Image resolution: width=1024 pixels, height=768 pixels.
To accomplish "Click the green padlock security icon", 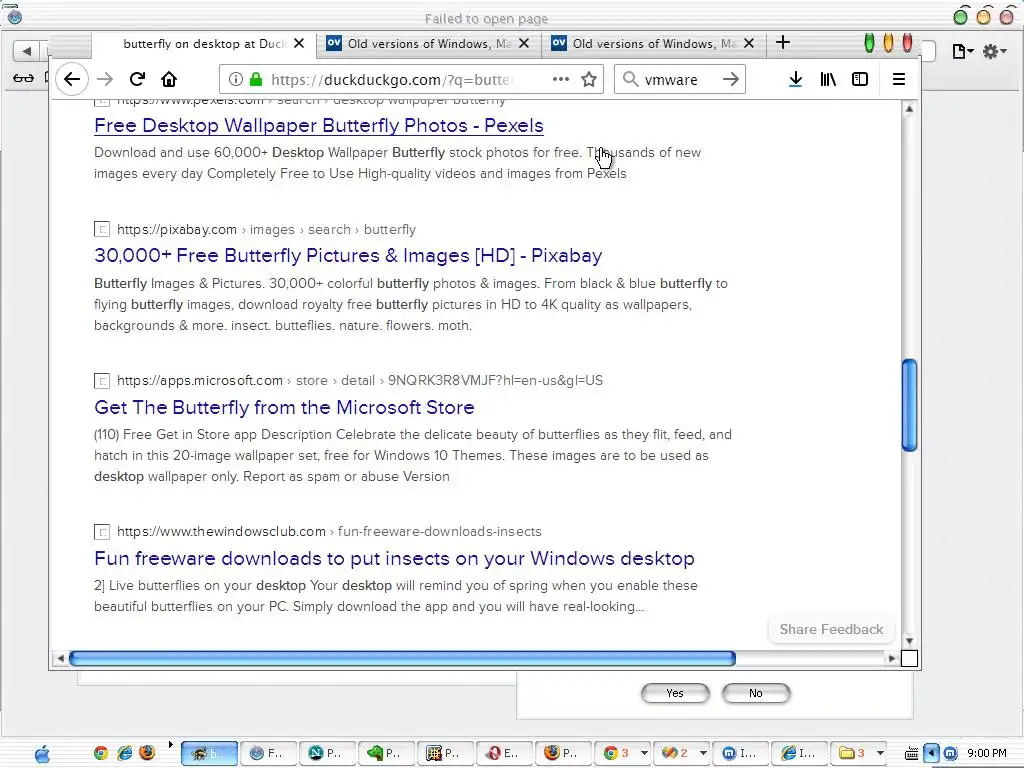I will click(256, 80).
